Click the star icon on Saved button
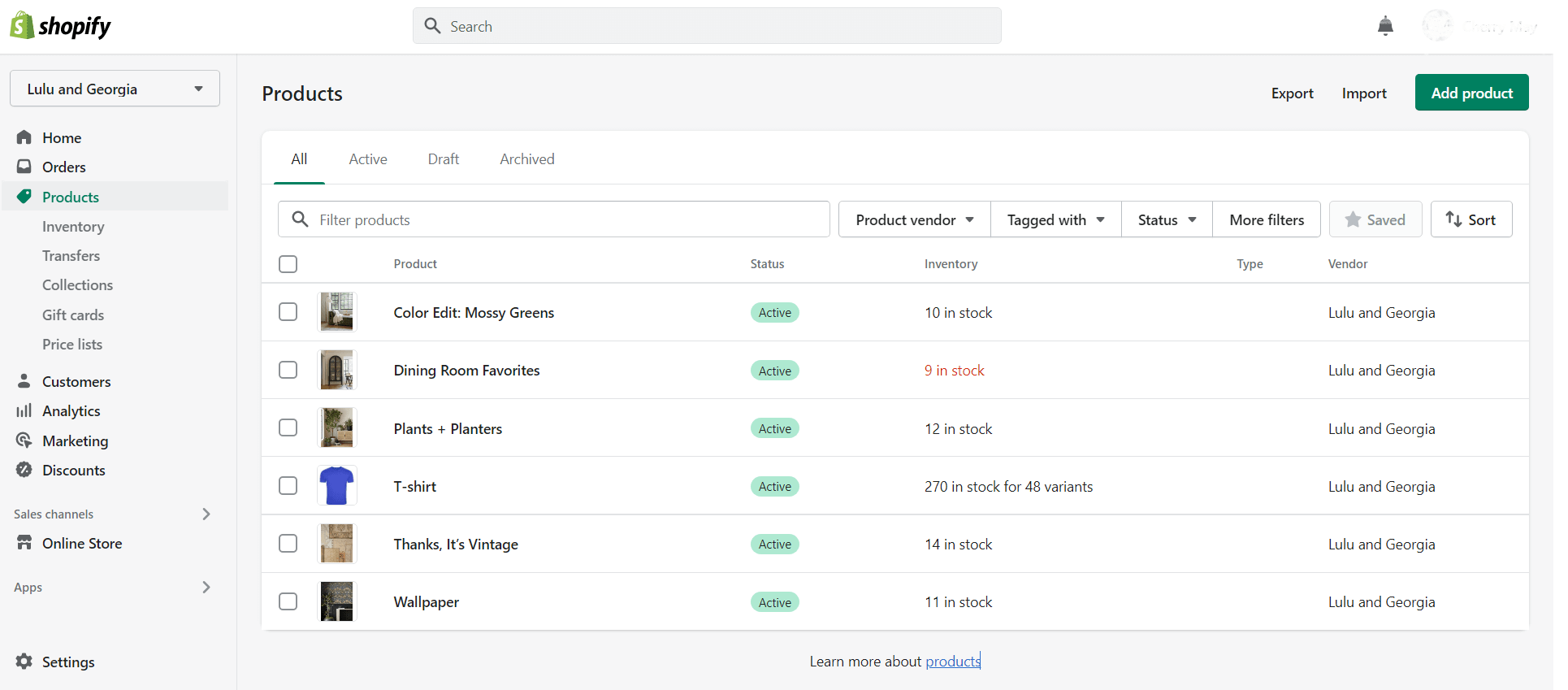 coord(1353,219)
